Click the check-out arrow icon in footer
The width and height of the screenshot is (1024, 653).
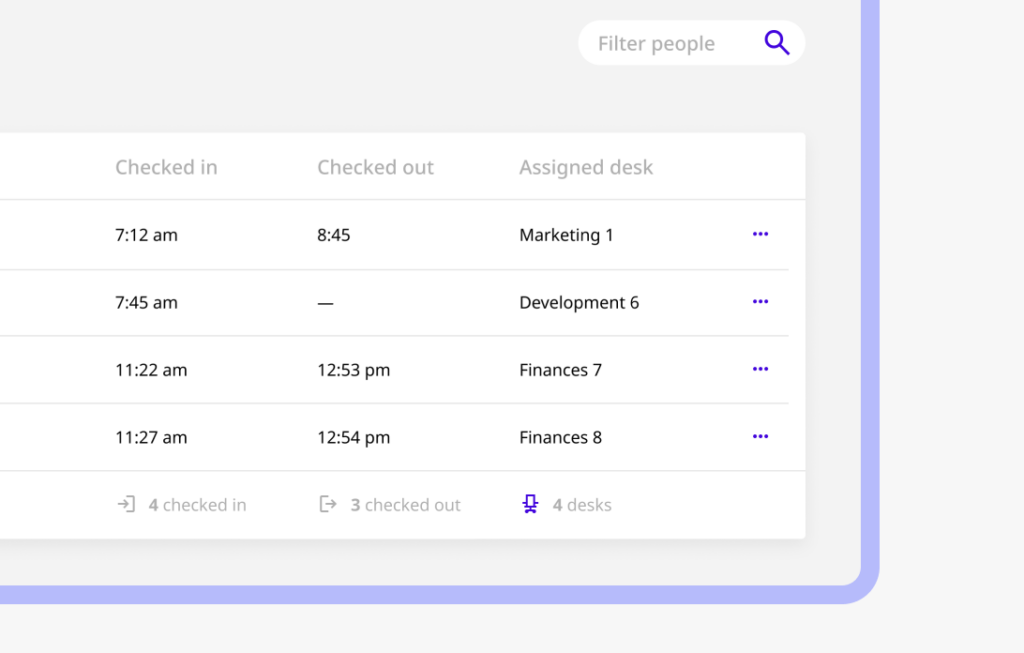pos(328,504)
